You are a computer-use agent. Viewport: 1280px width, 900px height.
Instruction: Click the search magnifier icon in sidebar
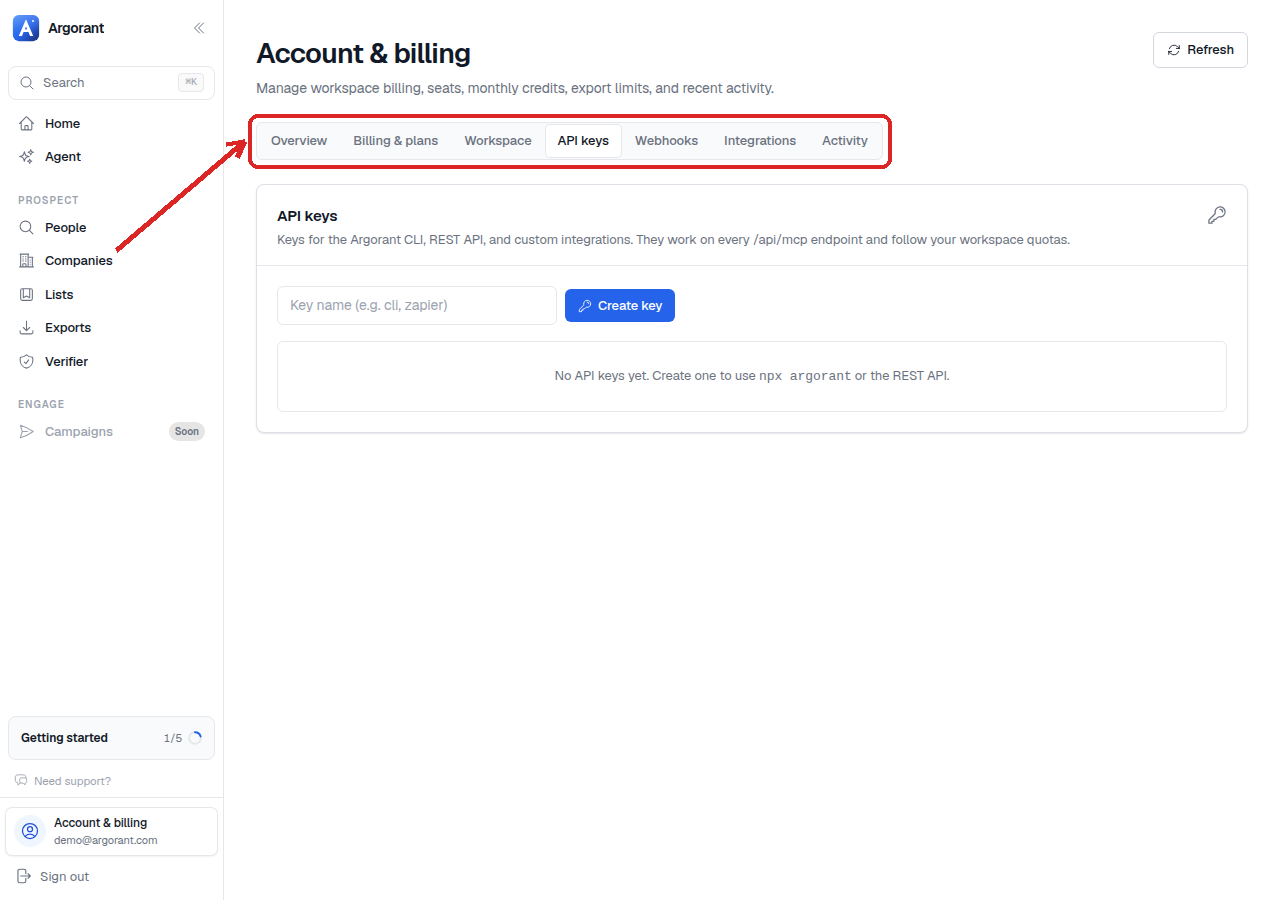[x=27, y=83]
